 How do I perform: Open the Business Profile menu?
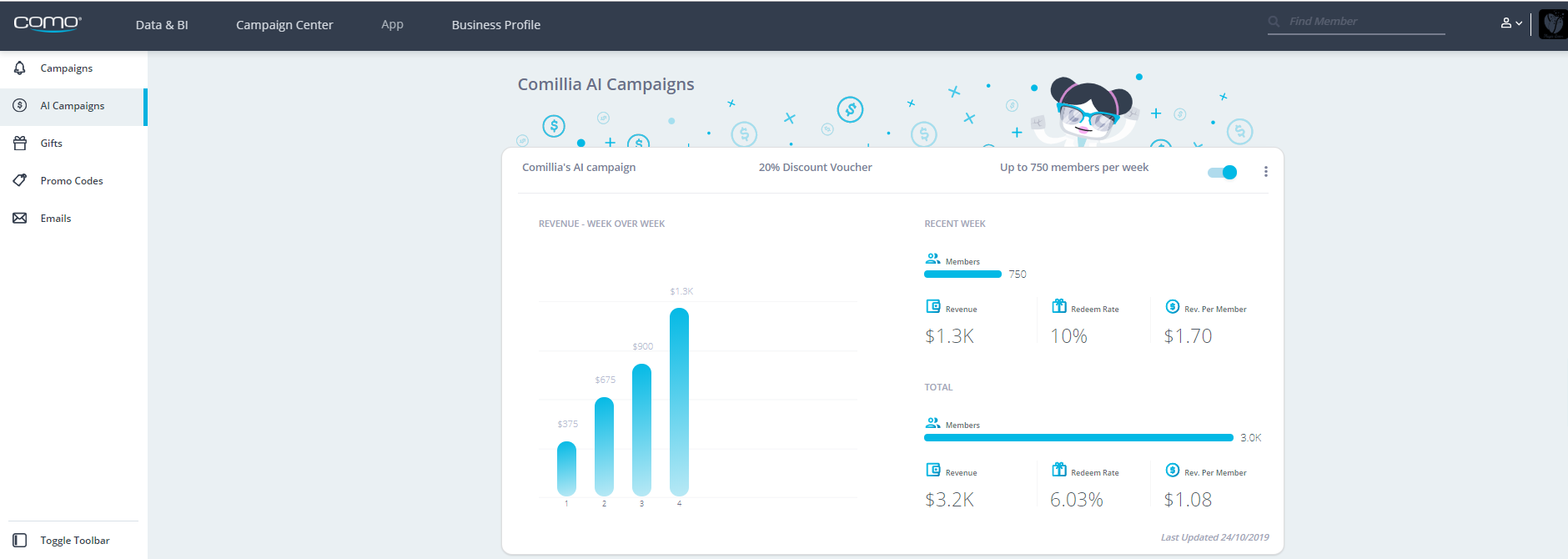click(496, 25)
